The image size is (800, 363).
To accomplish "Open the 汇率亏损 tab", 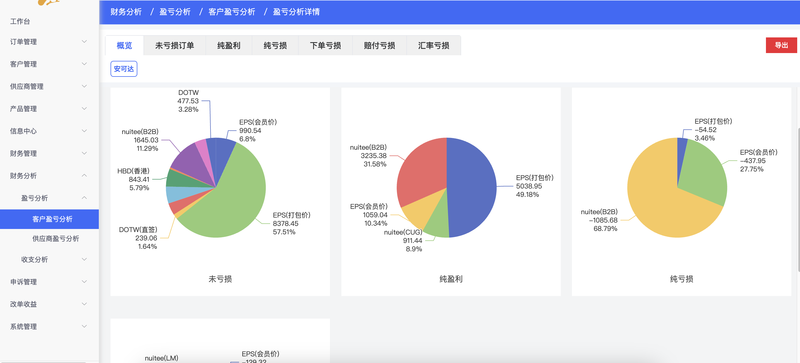I will [x=434, y=45].
